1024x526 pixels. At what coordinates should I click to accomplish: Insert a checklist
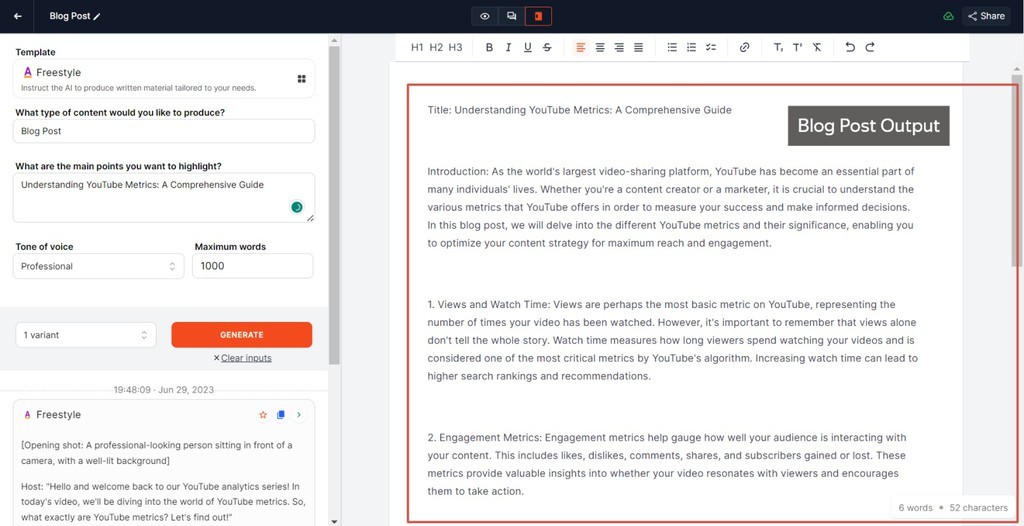point(711,47)
